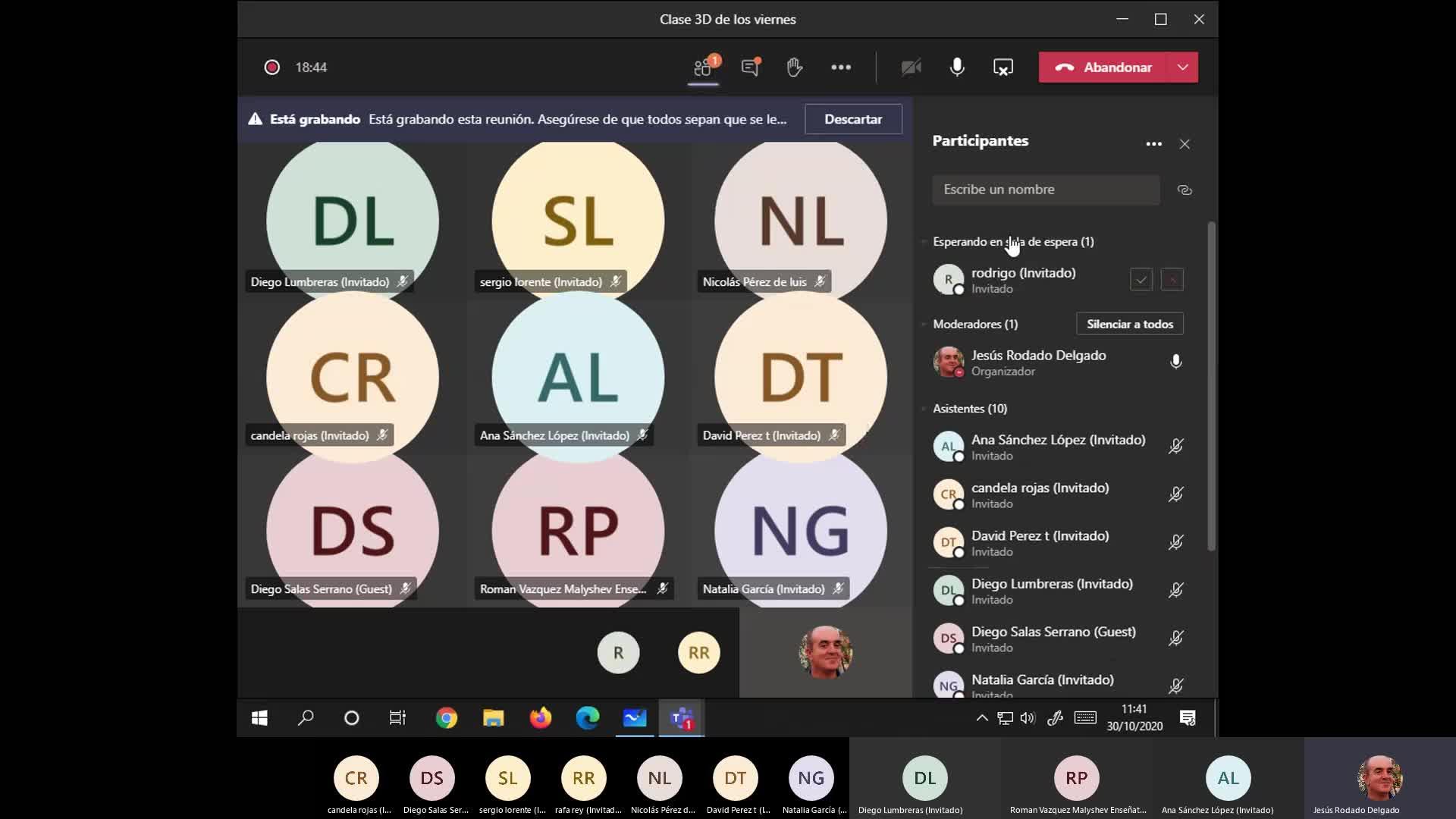Open the show participants icon
Image resolution: width=1456 pixels, height=819 pixels.
coord(703,67)
